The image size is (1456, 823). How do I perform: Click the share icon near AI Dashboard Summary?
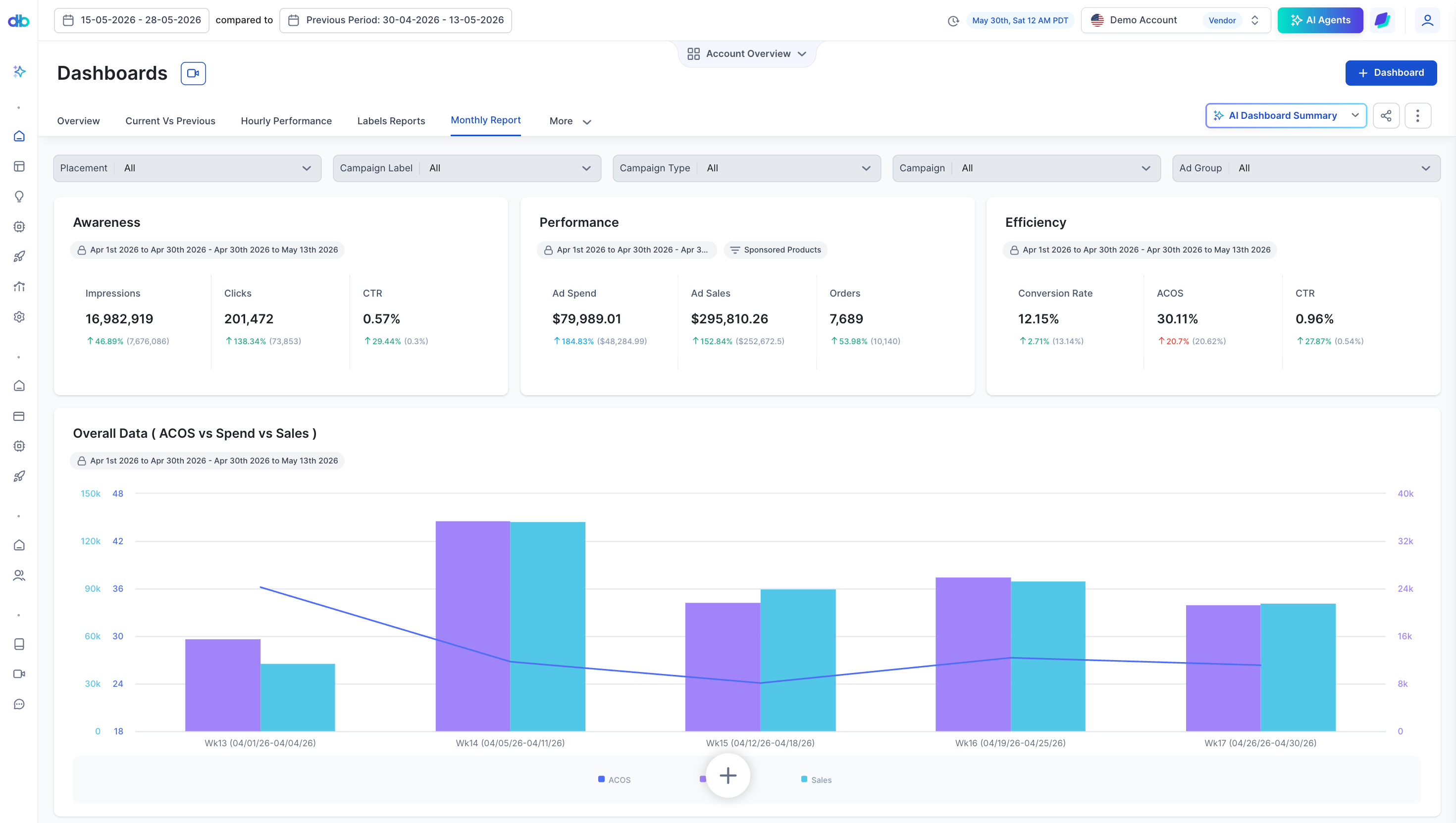coord(1386,115)
